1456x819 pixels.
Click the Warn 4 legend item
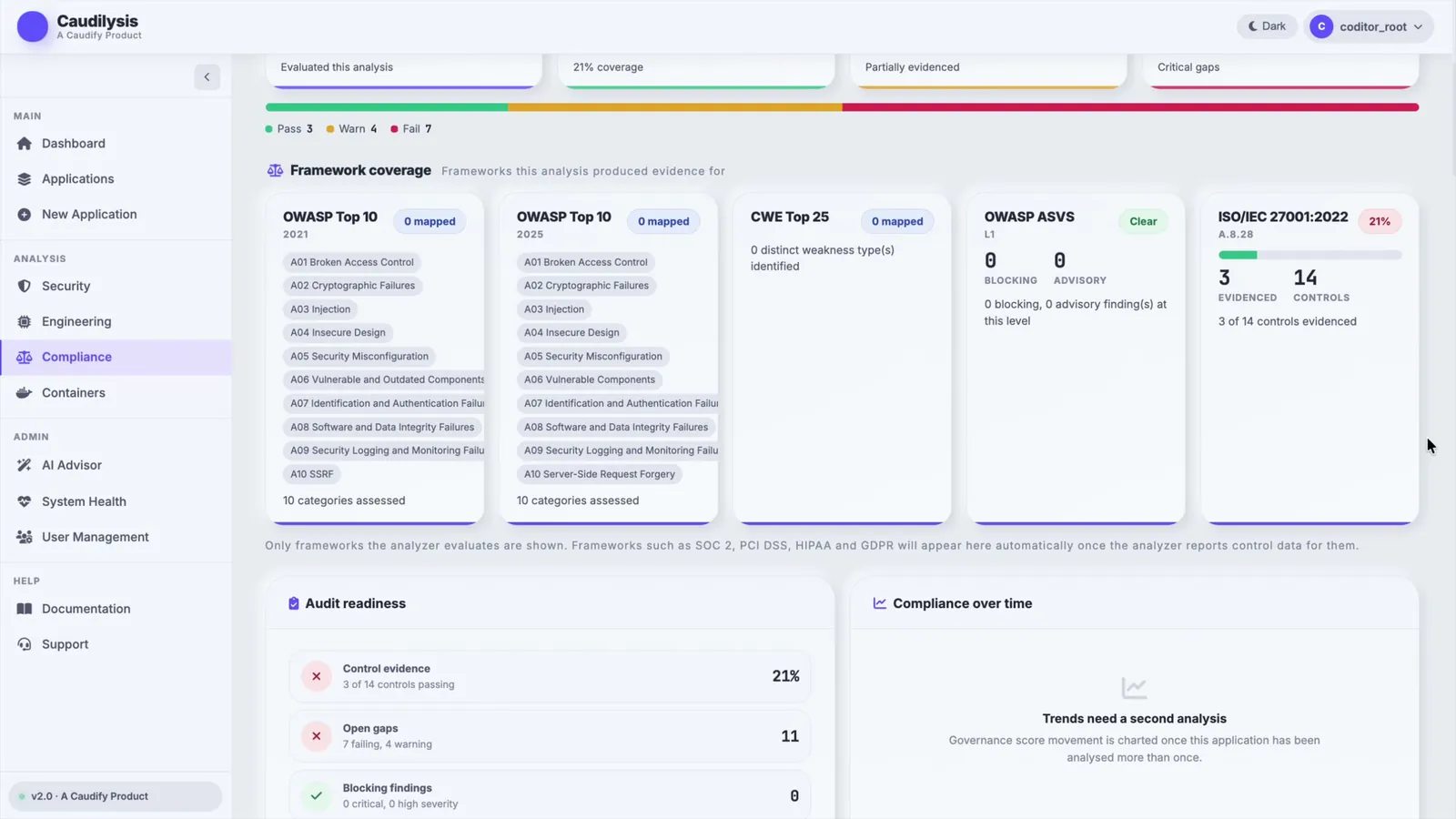point(351,129)
